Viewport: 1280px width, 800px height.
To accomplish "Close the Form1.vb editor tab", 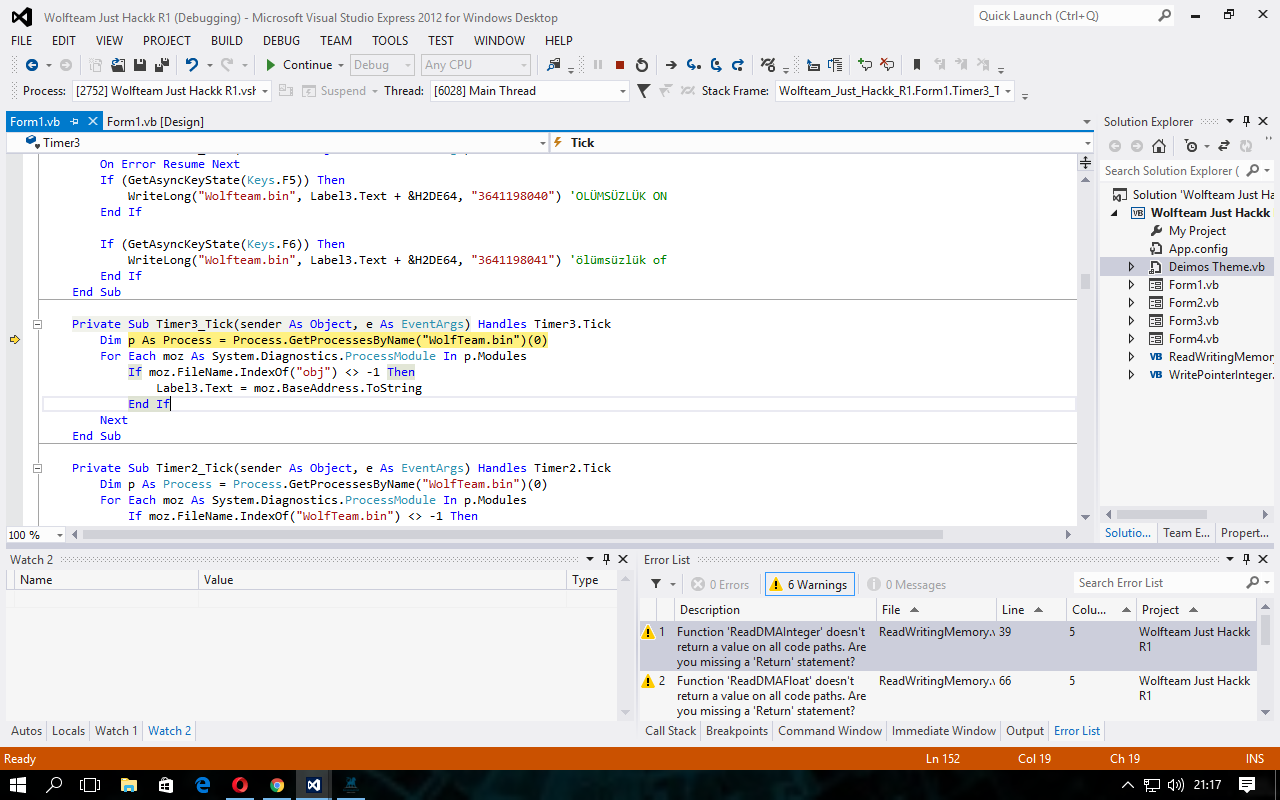I will (93, 122).
